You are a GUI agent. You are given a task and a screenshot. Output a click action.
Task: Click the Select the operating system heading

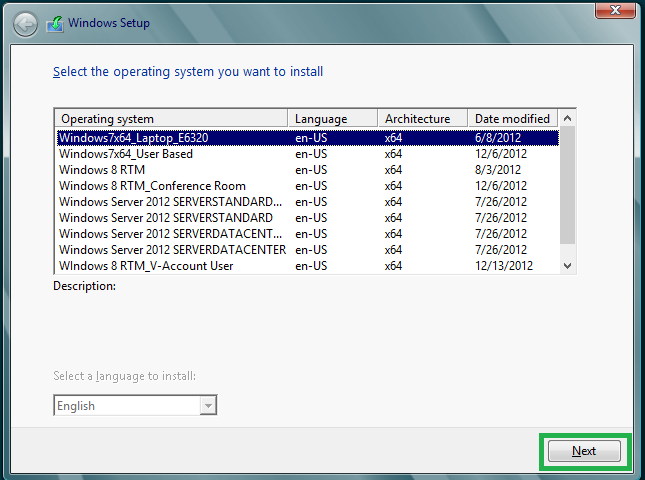pos(188,72)
